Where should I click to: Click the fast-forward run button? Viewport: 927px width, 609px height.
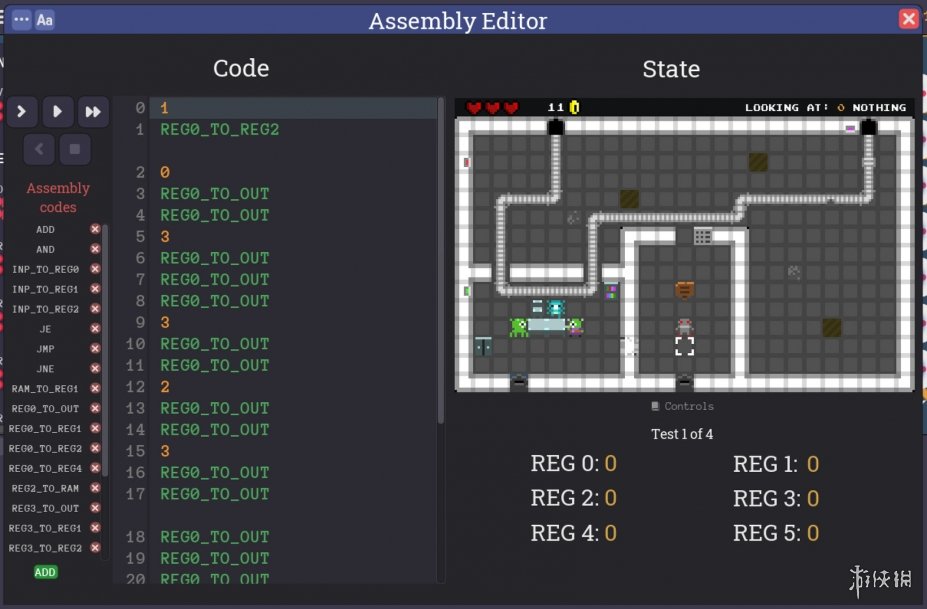click(92, 112)
